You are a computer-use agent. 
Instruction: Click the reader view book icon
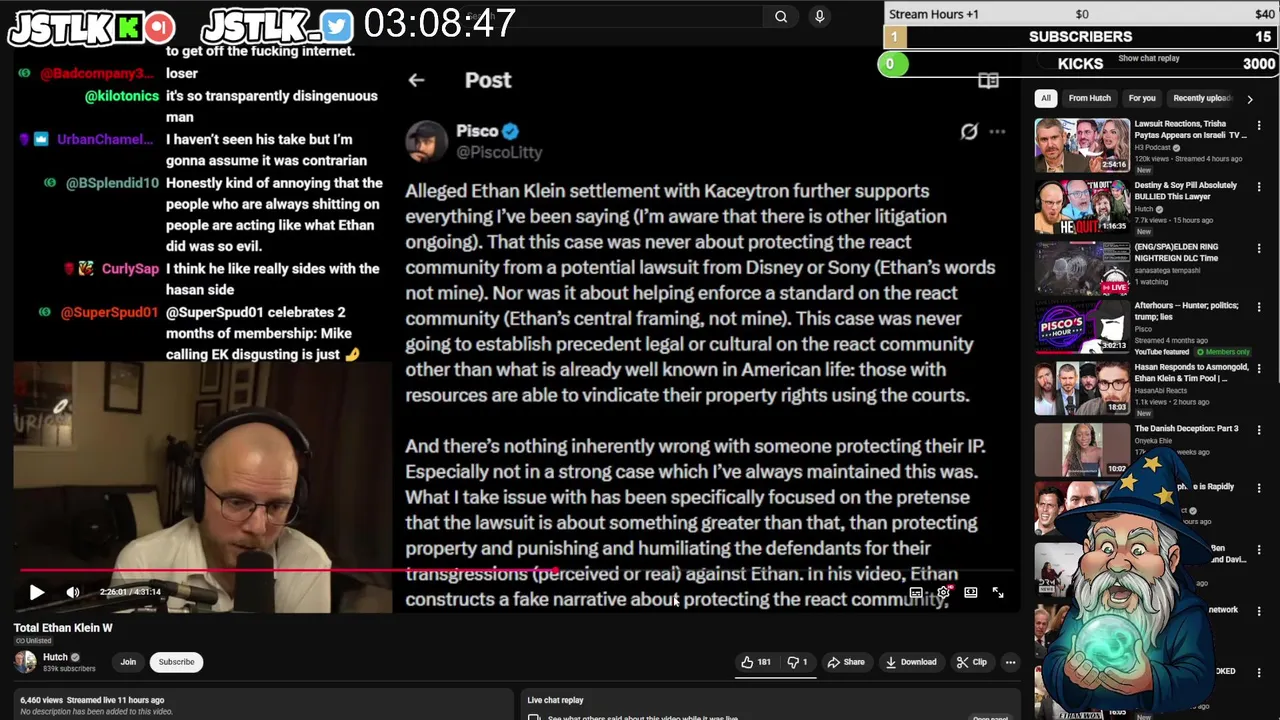tap(988, 81)
